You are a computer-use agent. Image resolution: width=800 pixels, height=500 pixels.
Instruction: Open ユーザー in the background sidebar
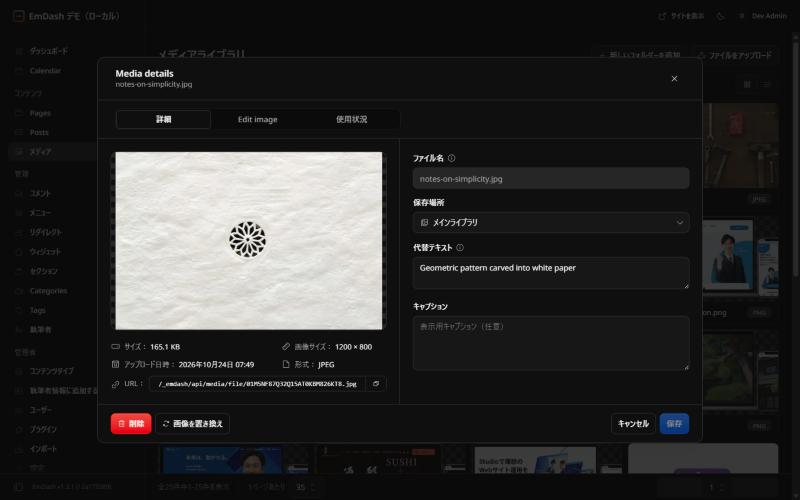(40, 410)
